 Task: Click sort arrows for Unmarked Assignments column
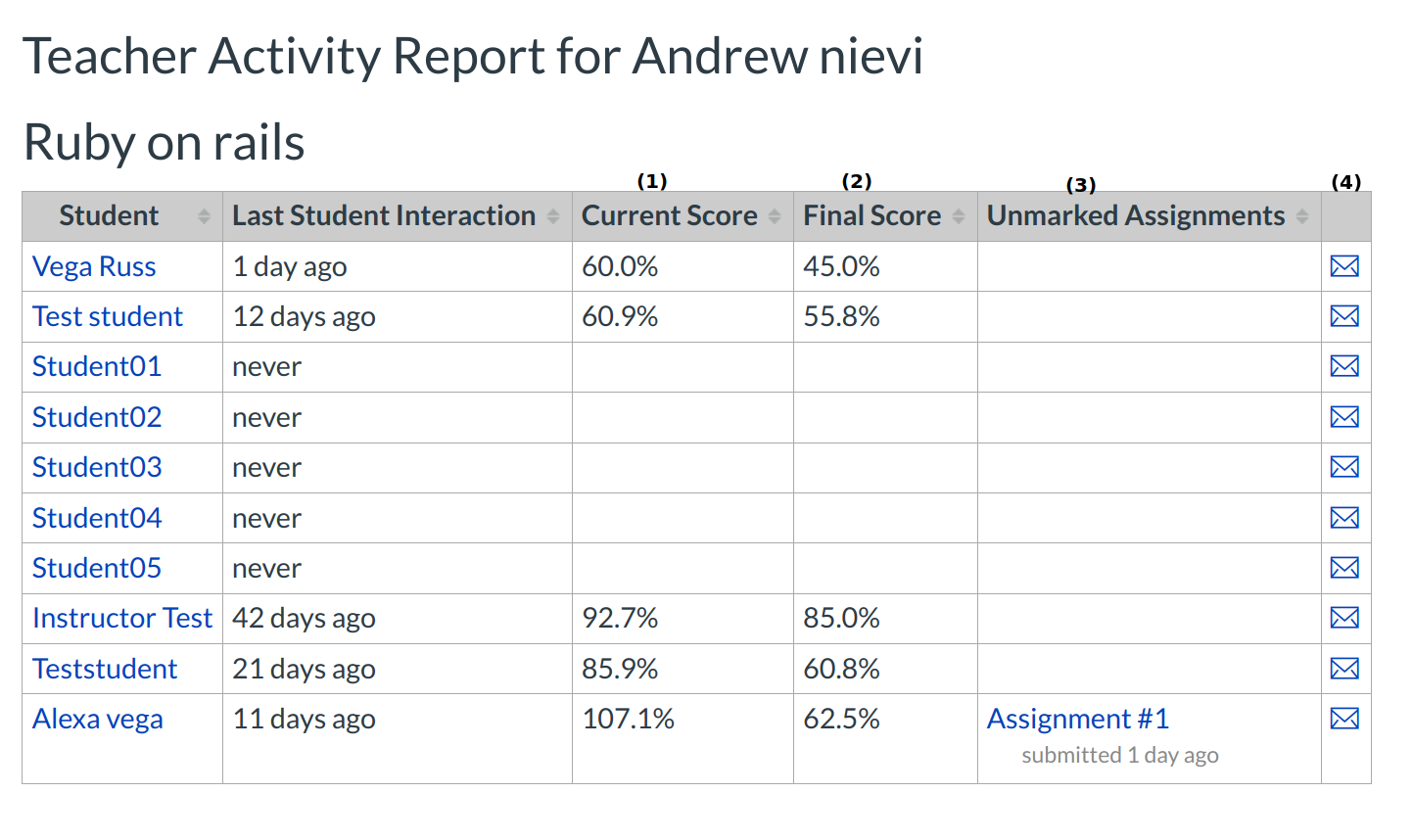pyautogui.click(x=1302, y=216)
